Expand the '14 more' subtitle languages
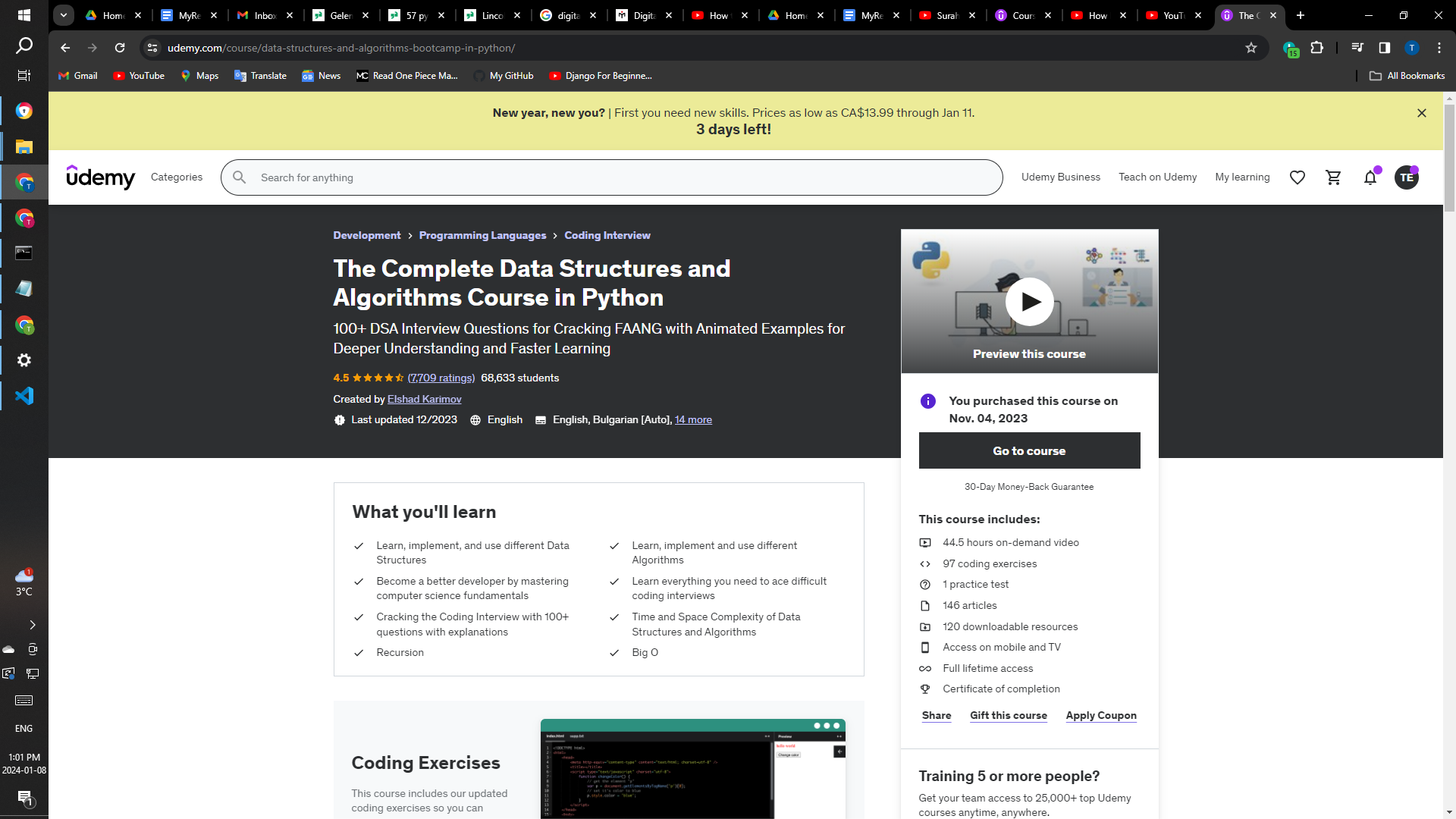The height and width of the screenshot is (819, 1456). (693, 420)
